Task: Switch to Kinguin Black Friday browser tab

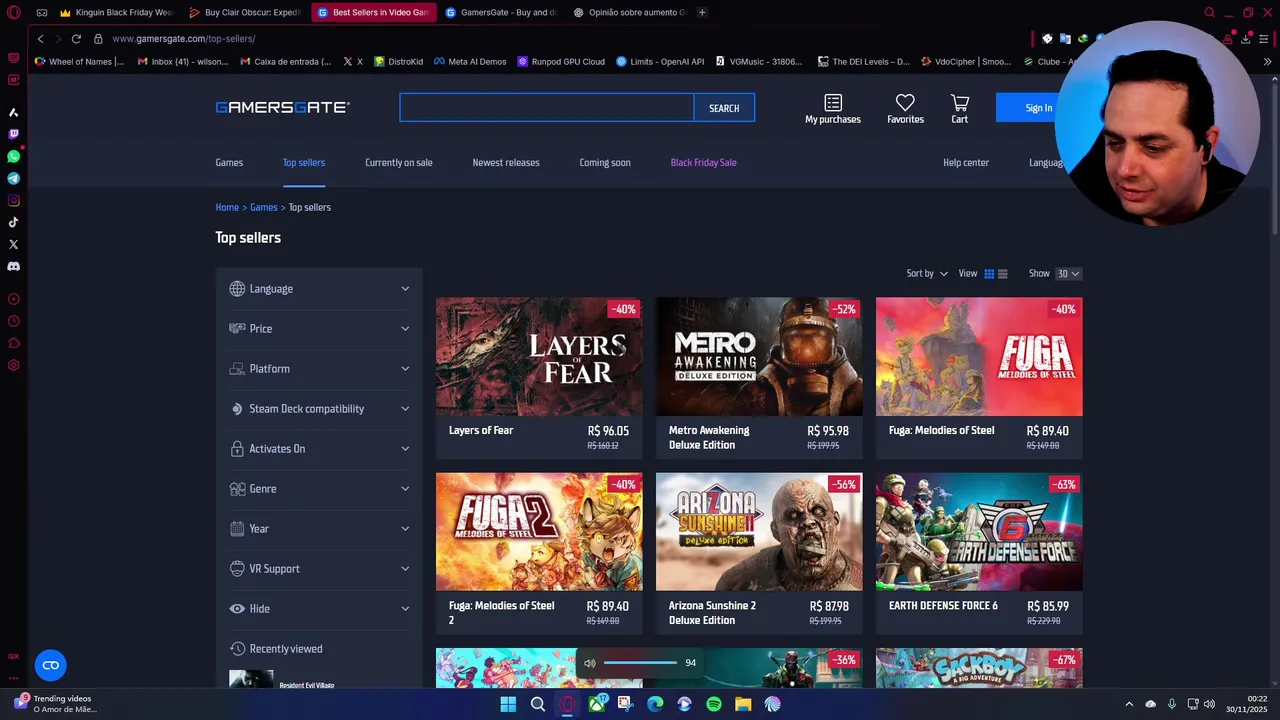Action: 116,13
